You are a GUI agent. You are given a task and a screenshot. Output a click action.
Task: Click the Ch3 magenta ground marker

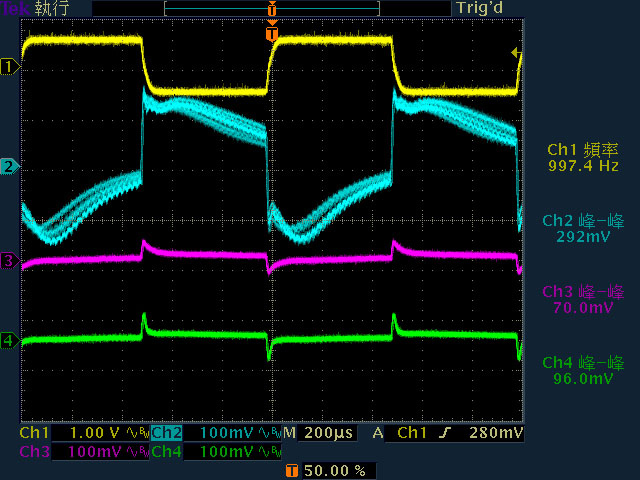[10, 260]
